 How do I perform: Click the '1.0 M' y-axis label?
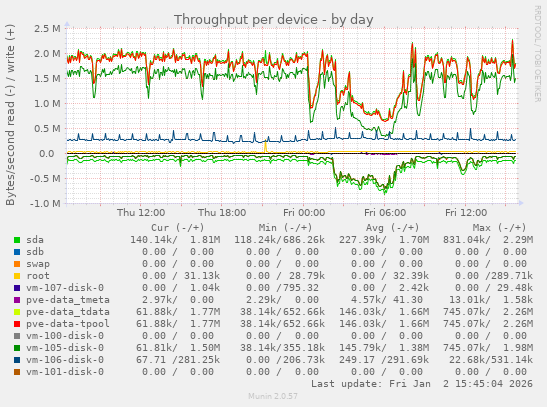coord(47,104)
